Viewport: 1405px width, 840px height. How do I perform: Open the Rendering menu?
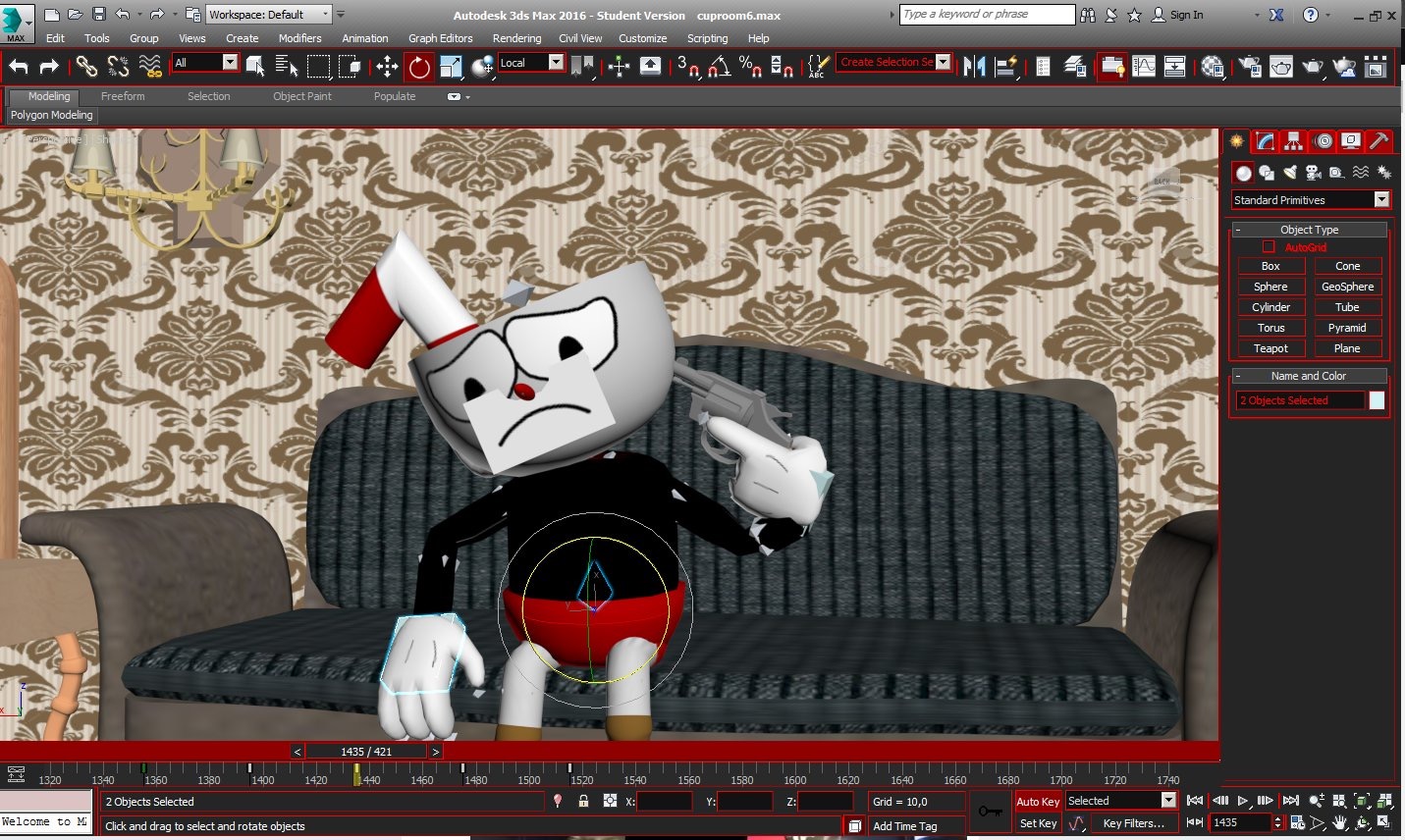coord(516,38)
